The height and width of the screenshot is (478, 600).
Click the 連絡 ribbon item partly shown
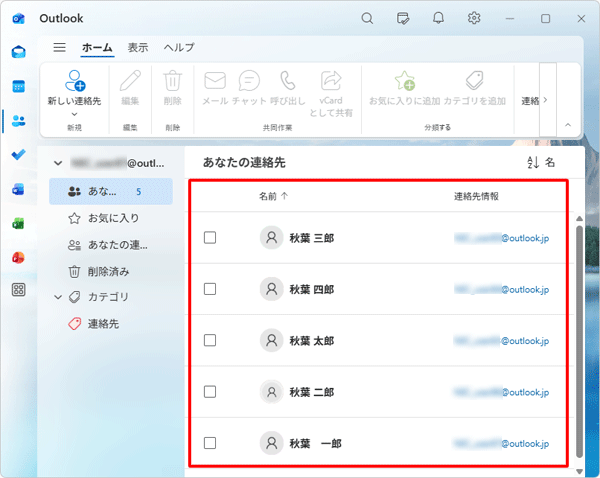(530, 101)
